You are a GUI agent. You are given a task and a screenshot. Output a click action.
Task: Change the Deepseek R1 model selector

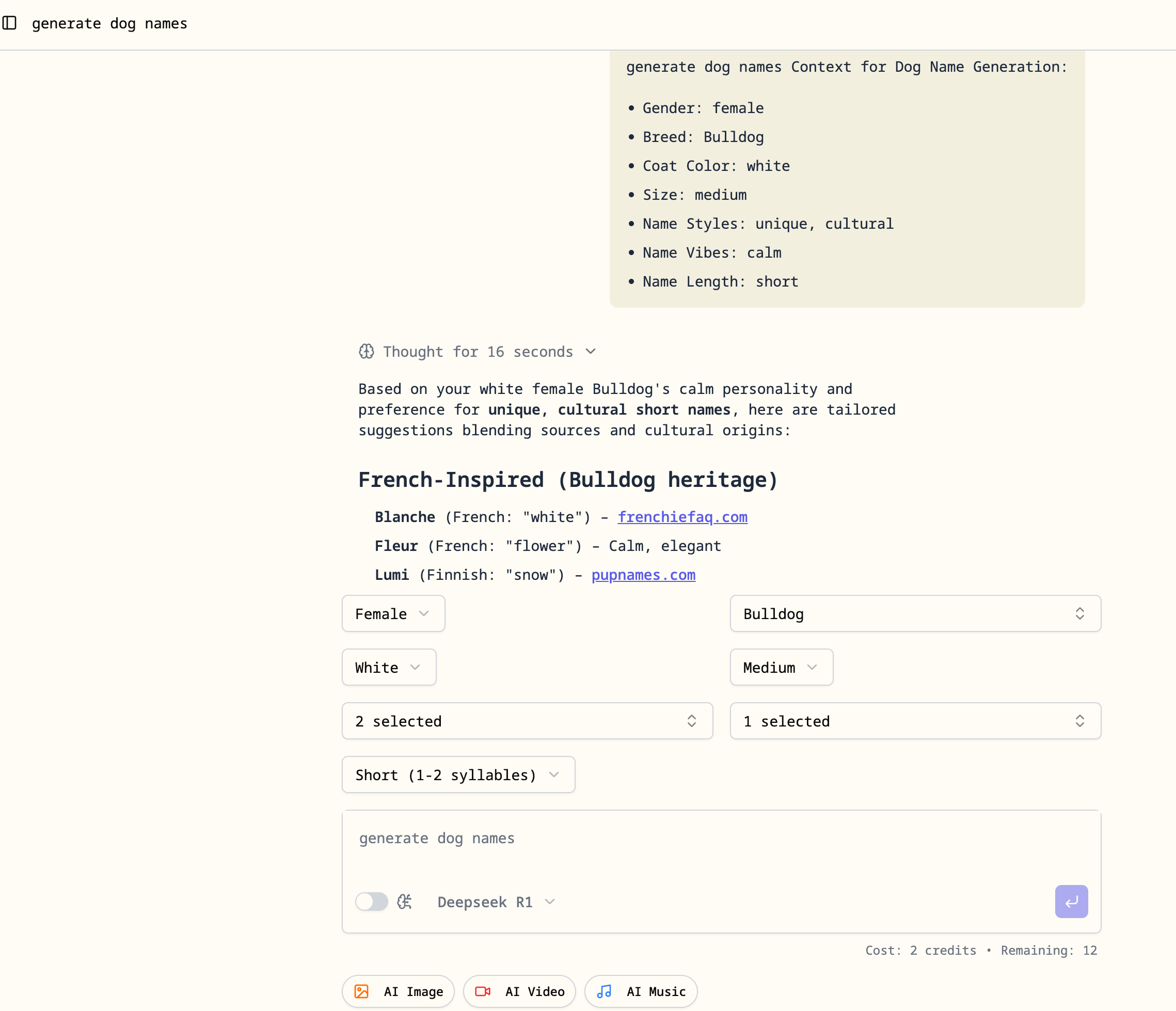(x=496, y=902)
